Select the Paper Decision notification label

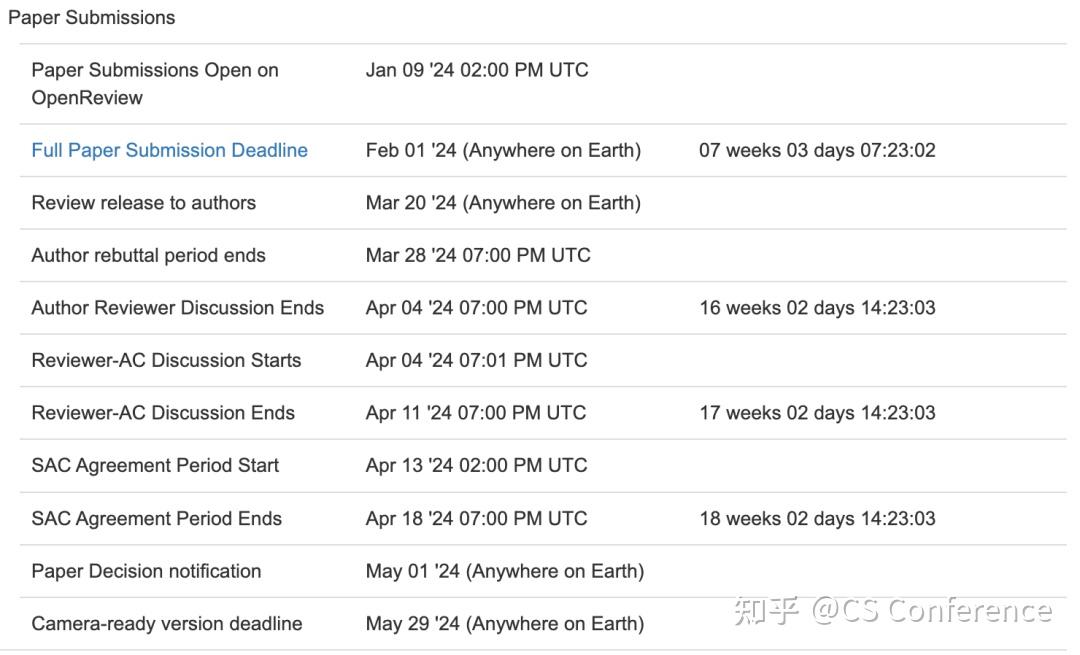[146, 571]
